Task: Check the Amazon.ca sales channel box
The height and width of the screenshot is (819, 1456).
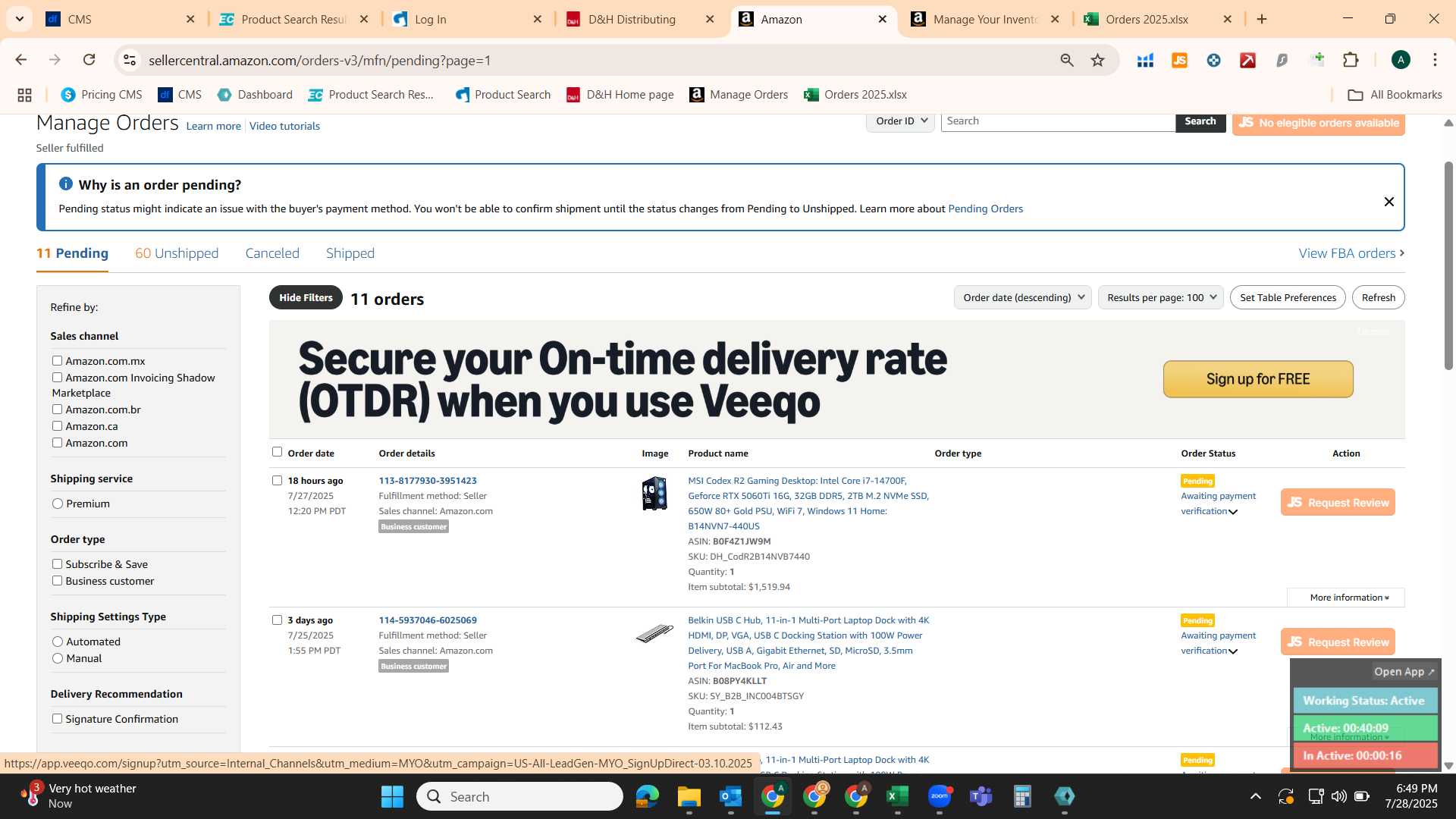Action: tap(57, 426)
